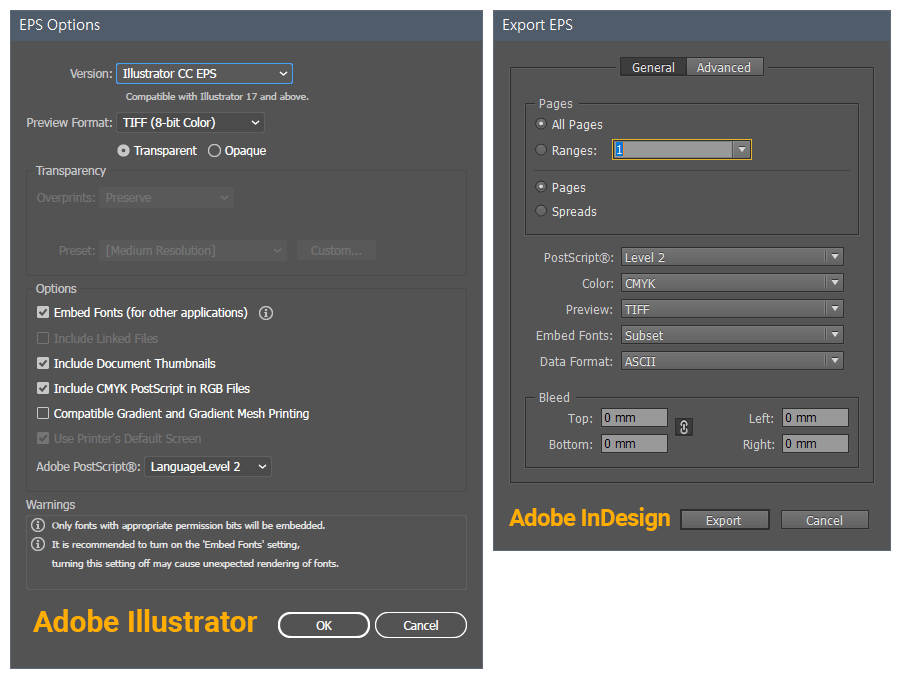Image resolution: width=900 pixels, height=680 pixels.
Task: Switch to the Advanced tab
Action: click(x=724, y=67)
